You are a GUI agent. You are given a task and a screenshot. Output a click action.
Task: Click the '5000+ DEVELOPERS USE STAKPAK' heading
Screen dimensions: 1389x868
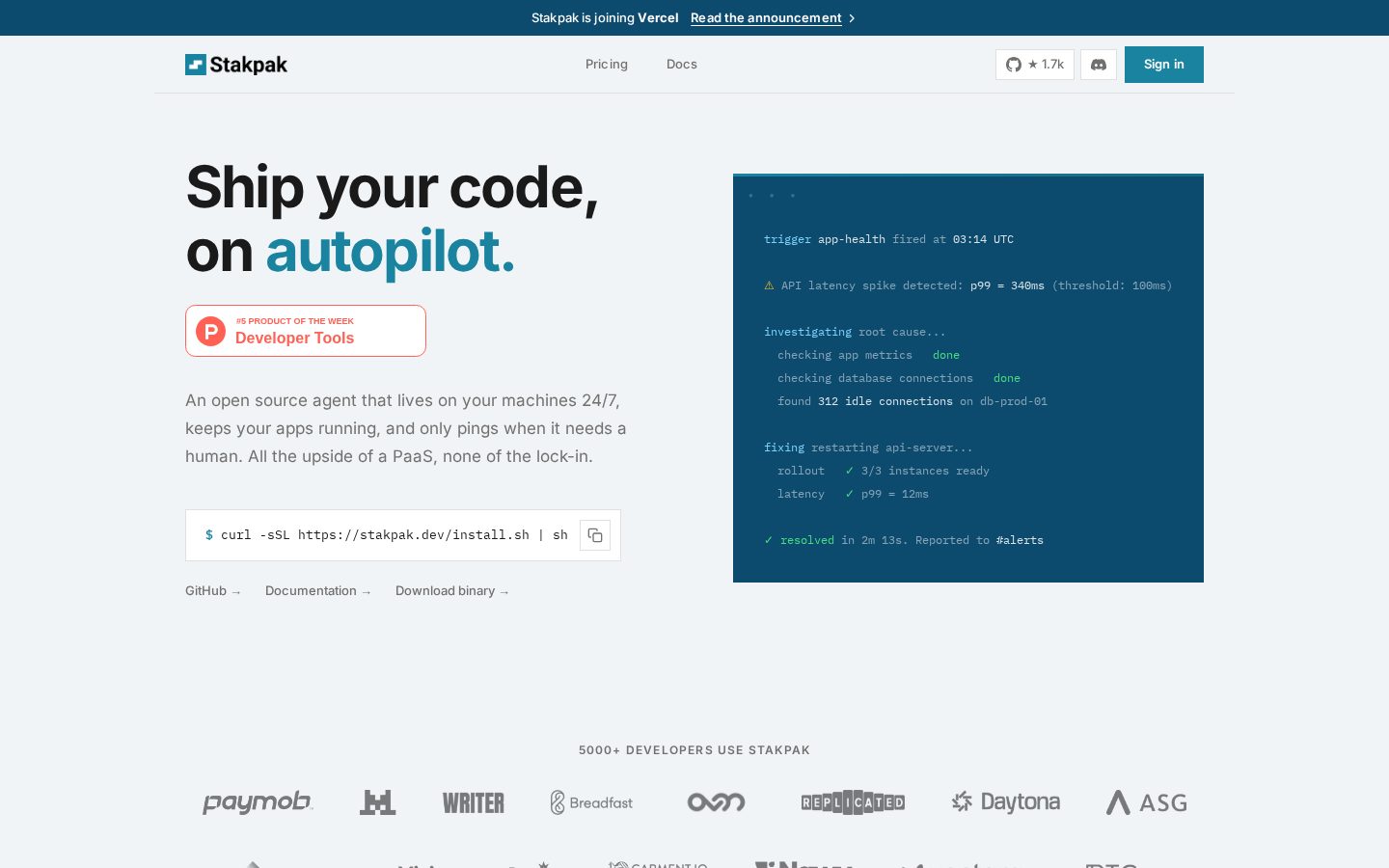tap(694, 750)
